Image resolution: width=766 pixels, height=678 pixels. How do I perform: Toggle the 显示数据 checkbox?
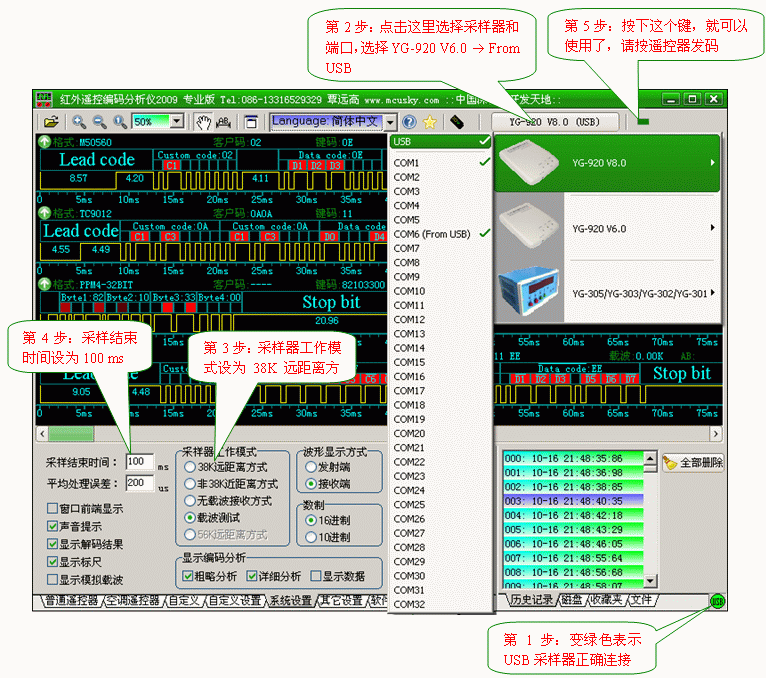[x=316, y=576]
